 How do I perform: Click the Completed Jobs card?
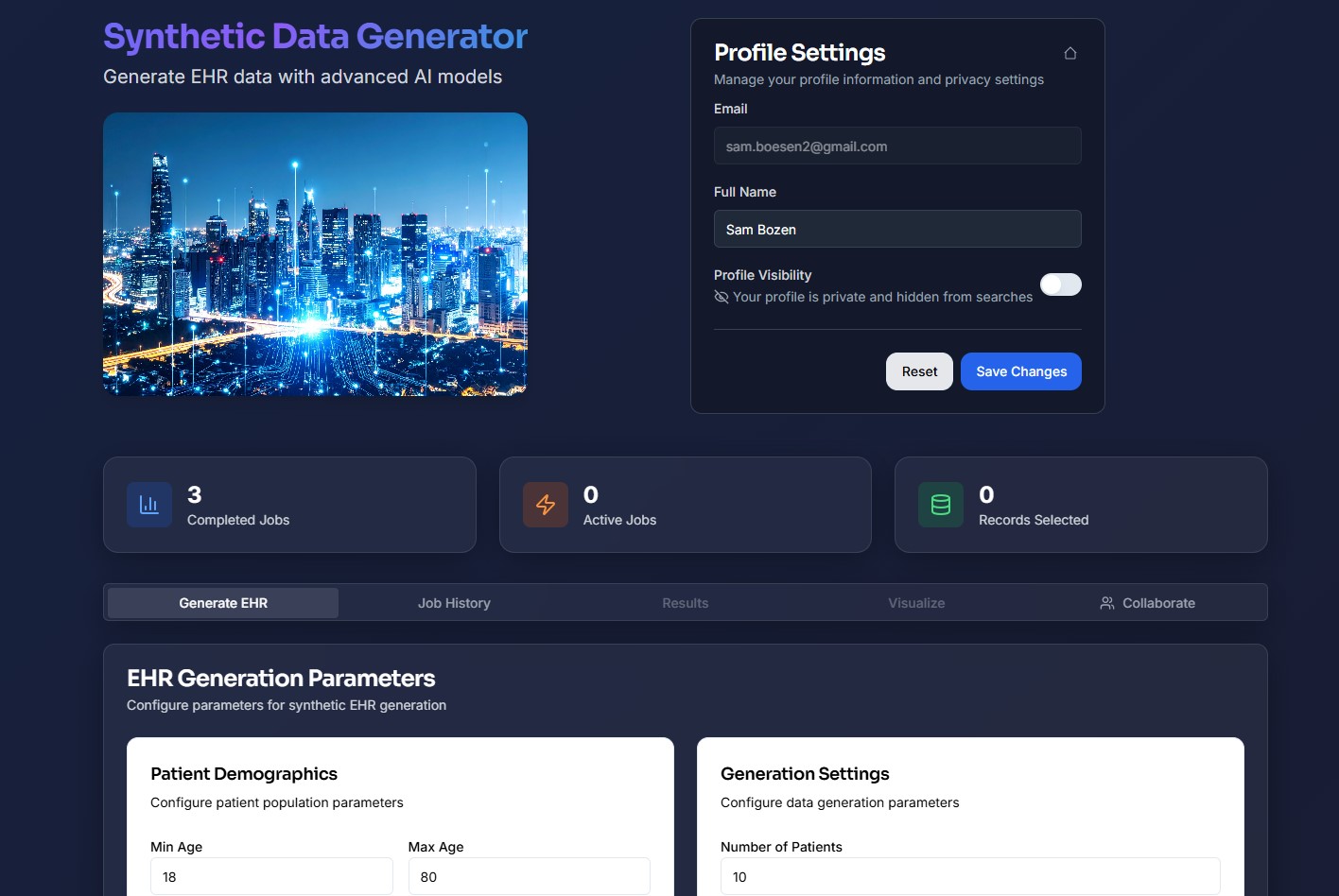coord(289,505)
